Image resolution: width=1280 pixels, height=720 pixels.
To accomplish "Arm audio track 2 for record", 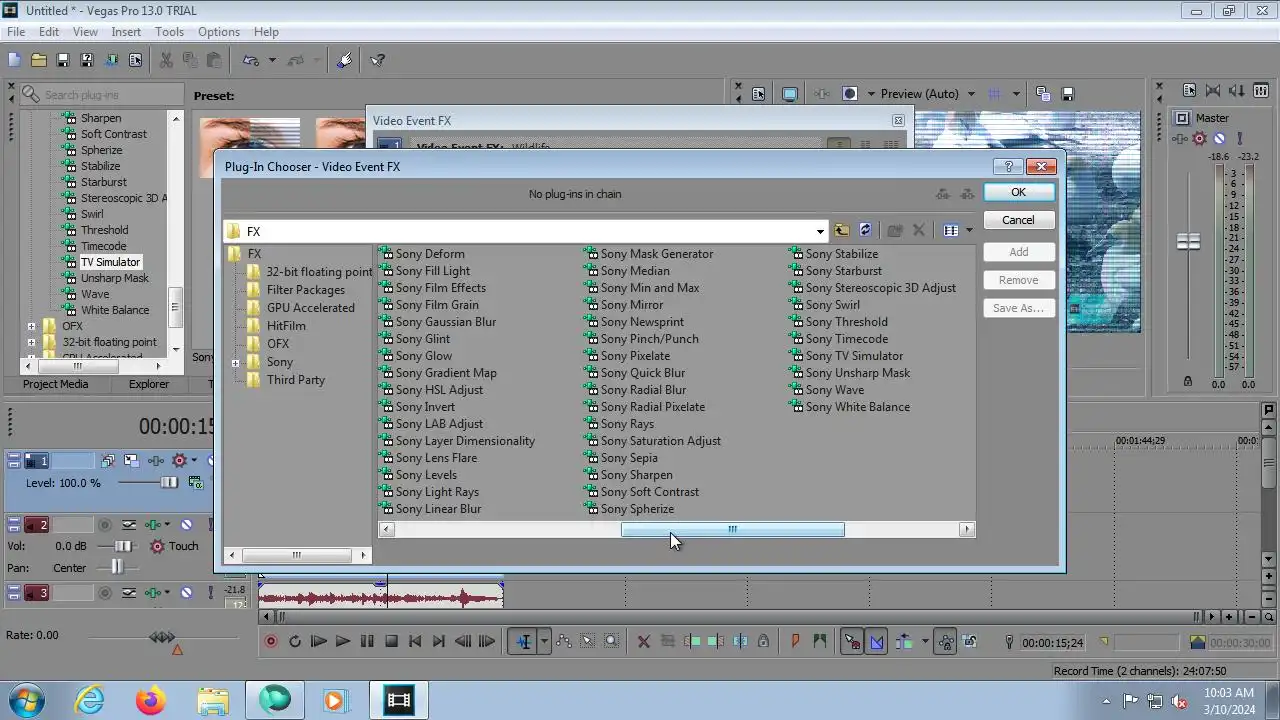I will pos(104,525).
